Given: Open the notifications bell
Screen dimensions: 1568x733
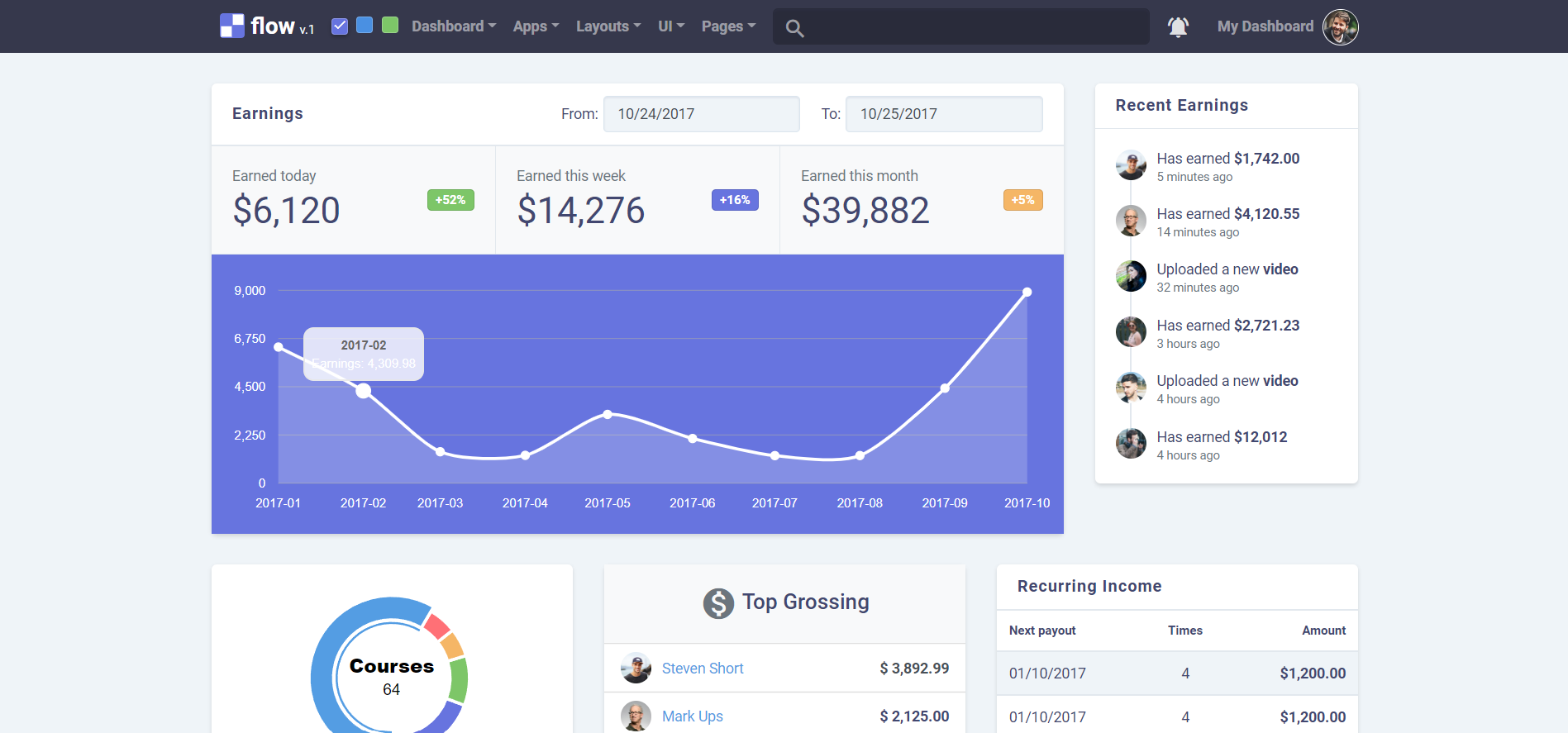Looking at the screenshot, I should coord(1178,27).
